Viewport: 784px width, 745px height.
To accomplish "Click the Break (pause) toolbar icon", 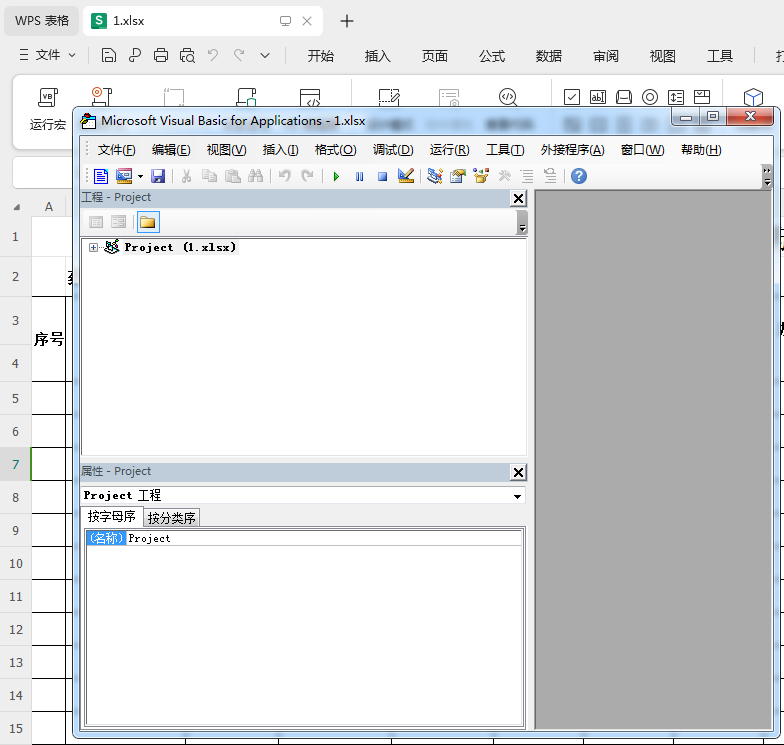I will [x=359, y=176].
